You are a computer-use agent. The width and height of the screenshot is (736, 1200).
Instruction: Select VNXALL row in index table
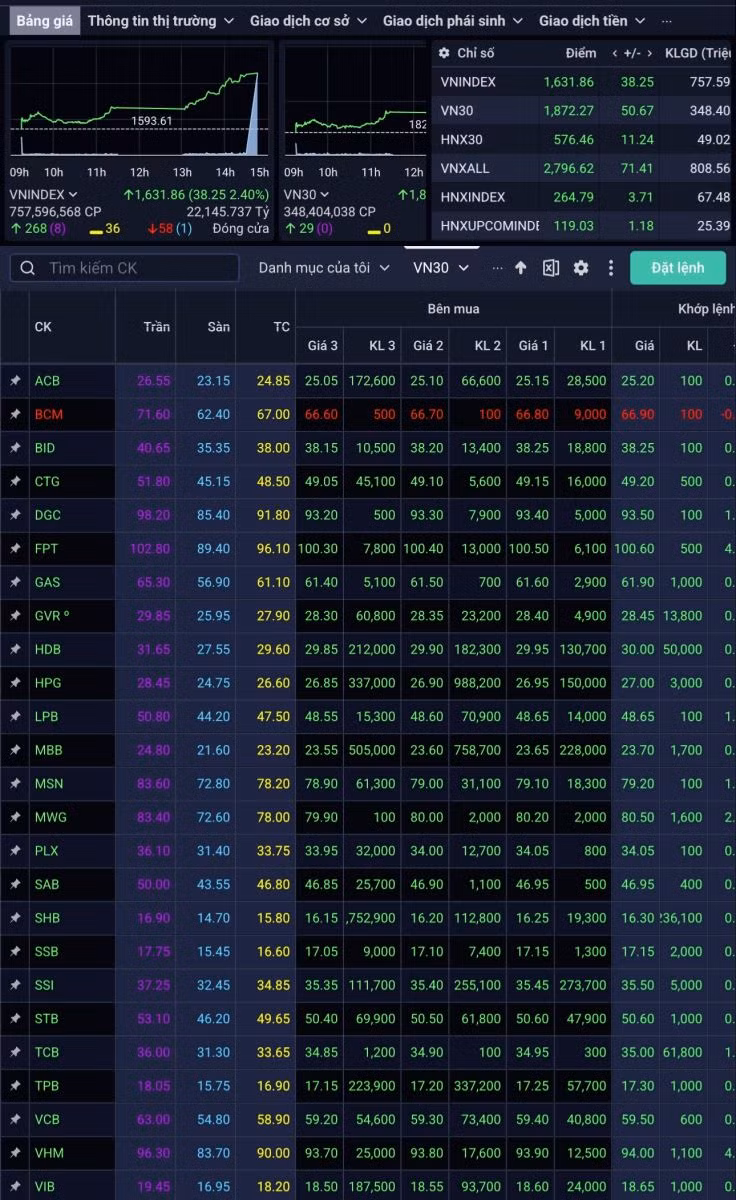(x=583, y=169)
